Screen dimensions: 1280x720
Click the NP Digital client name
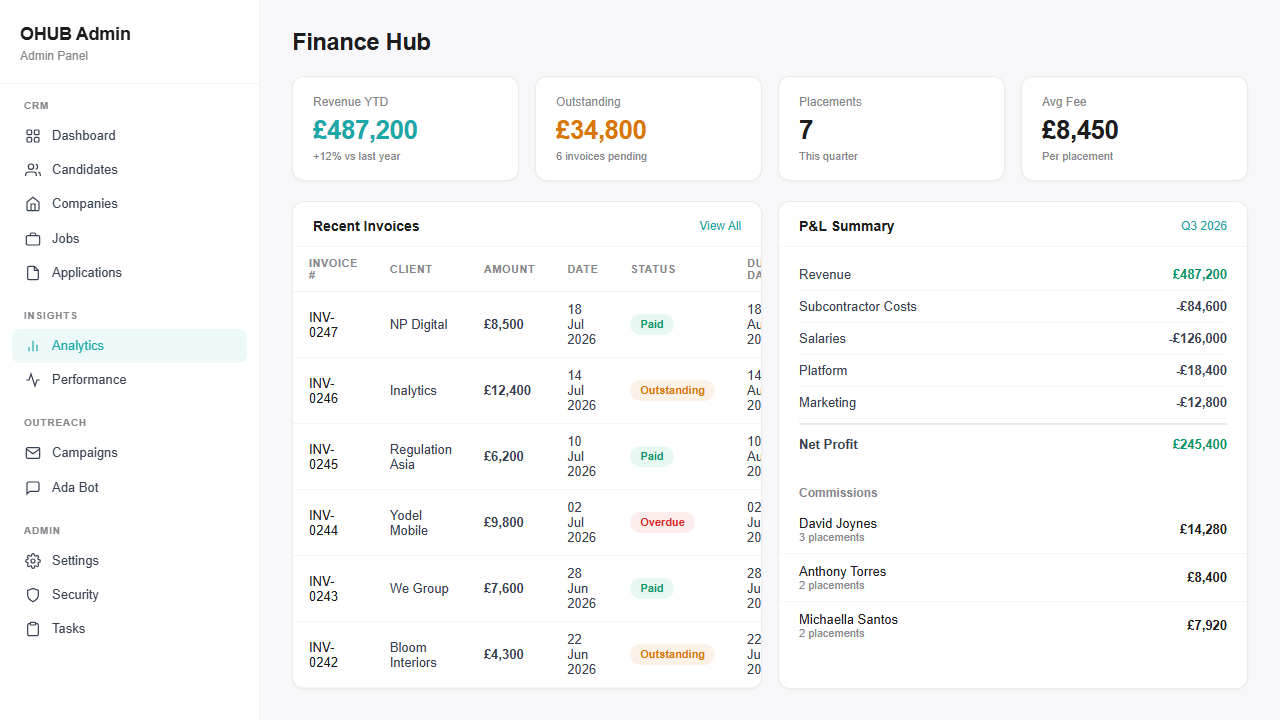[419, 325]
